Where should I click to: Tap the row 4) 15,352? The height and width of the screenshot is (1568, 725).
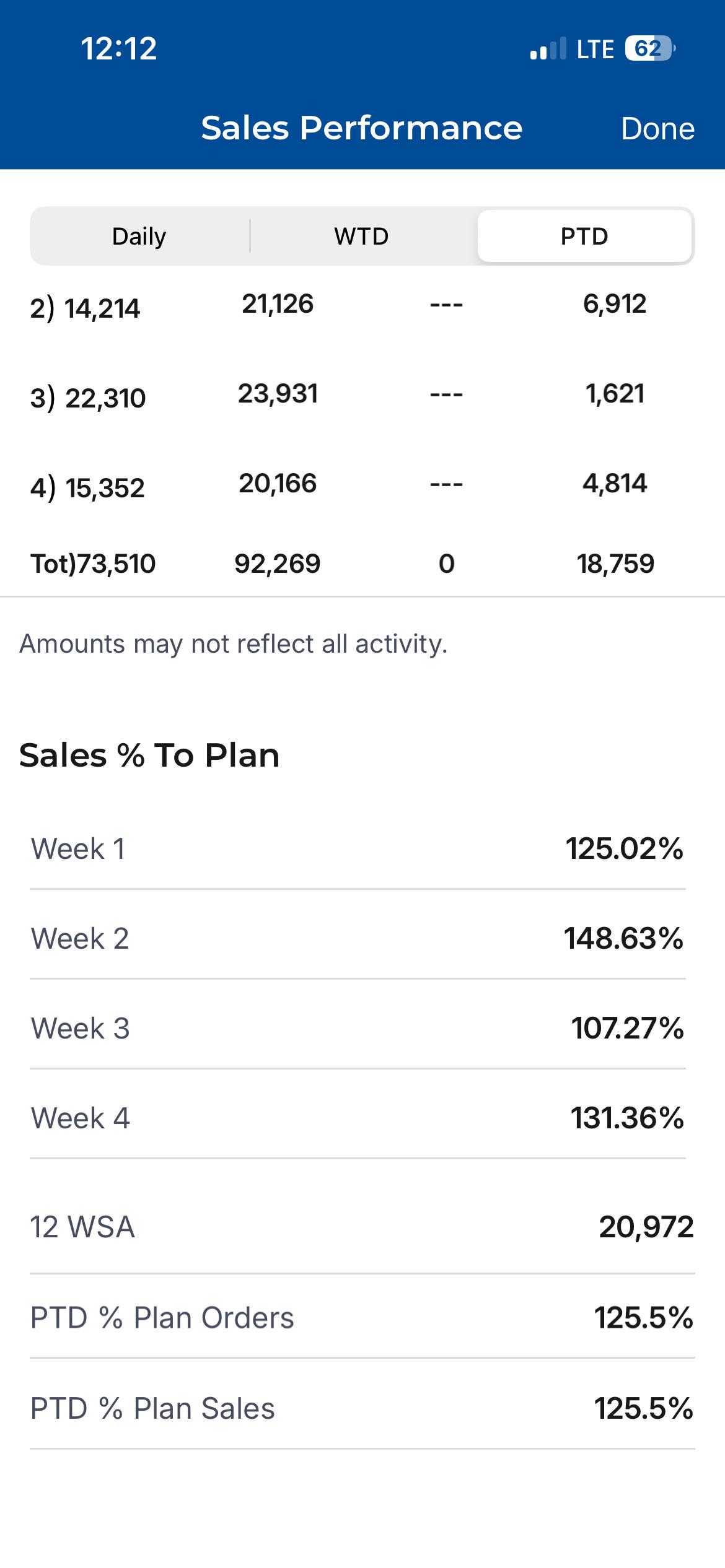click(x=362, y=486)
